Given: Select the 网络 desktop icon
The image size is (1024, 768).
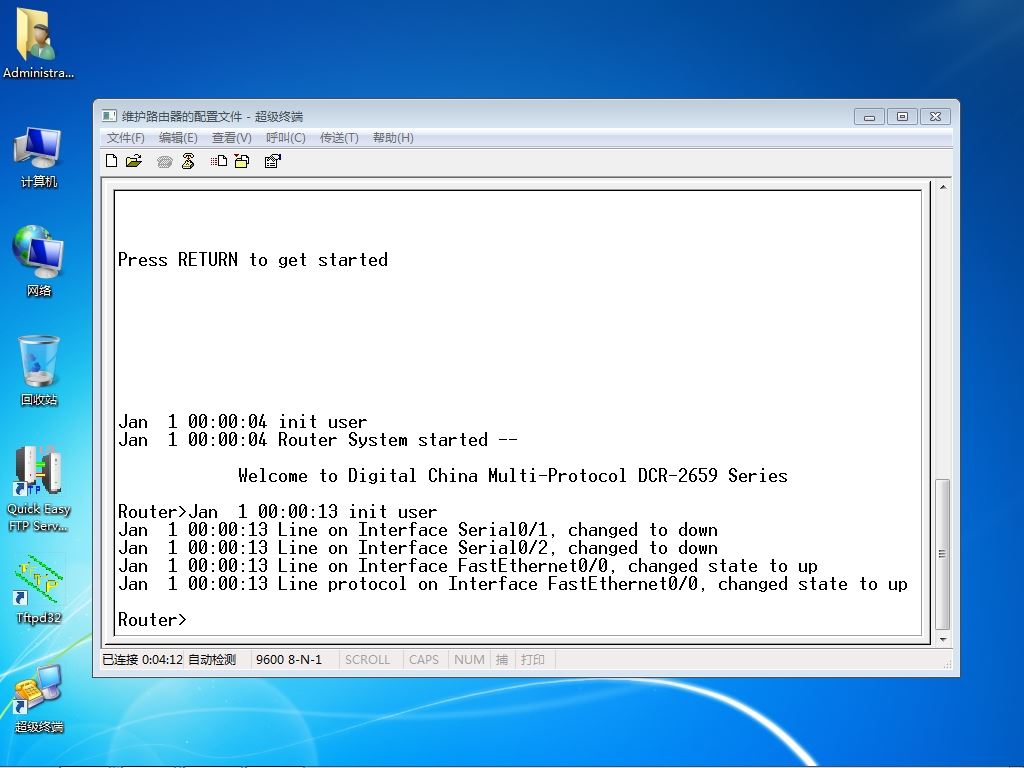Looking at the screenshot, I should tap(39, 261).
